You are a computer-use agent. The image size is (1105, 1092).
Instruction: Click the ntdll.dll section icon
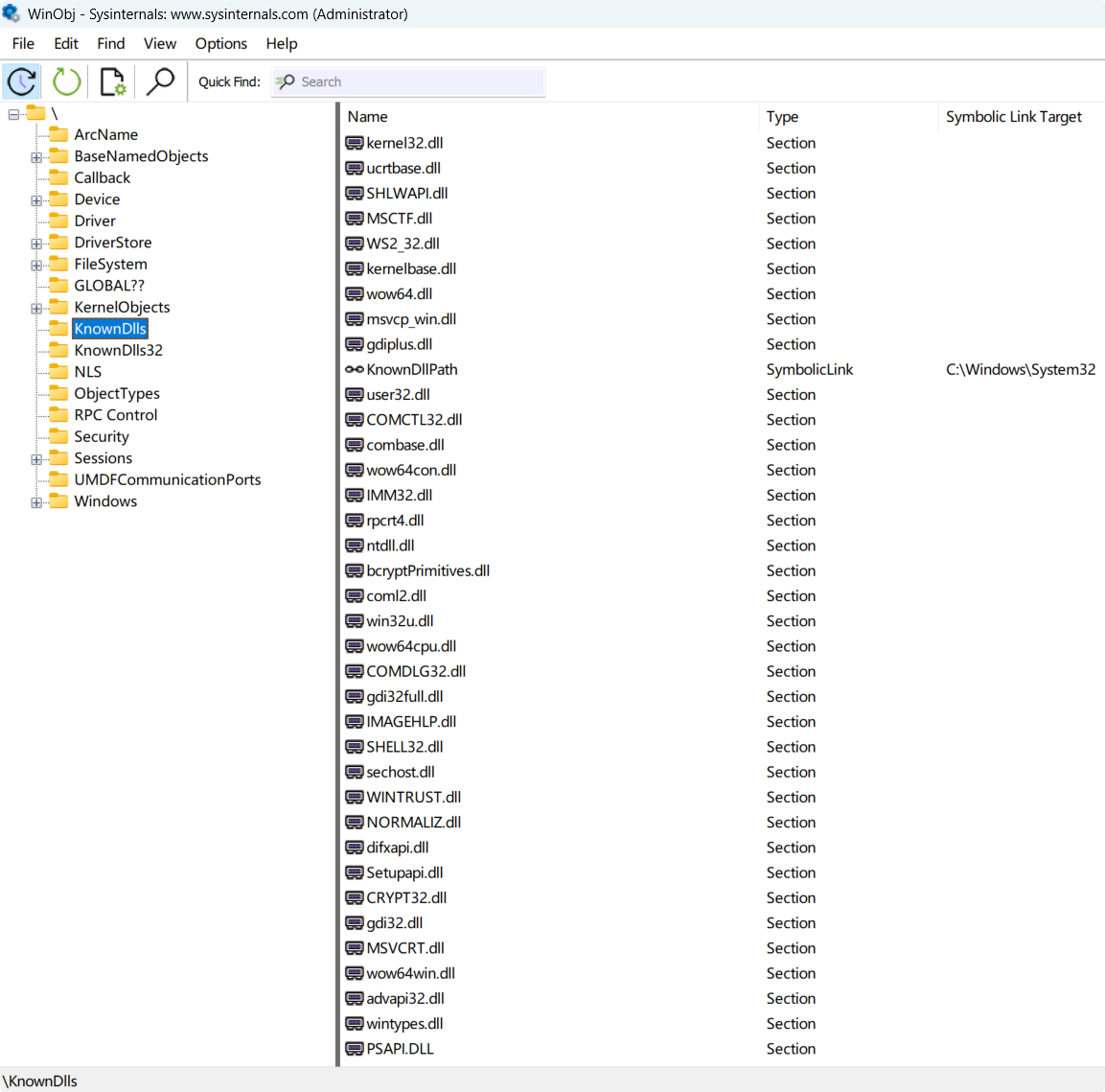[355, 546]
